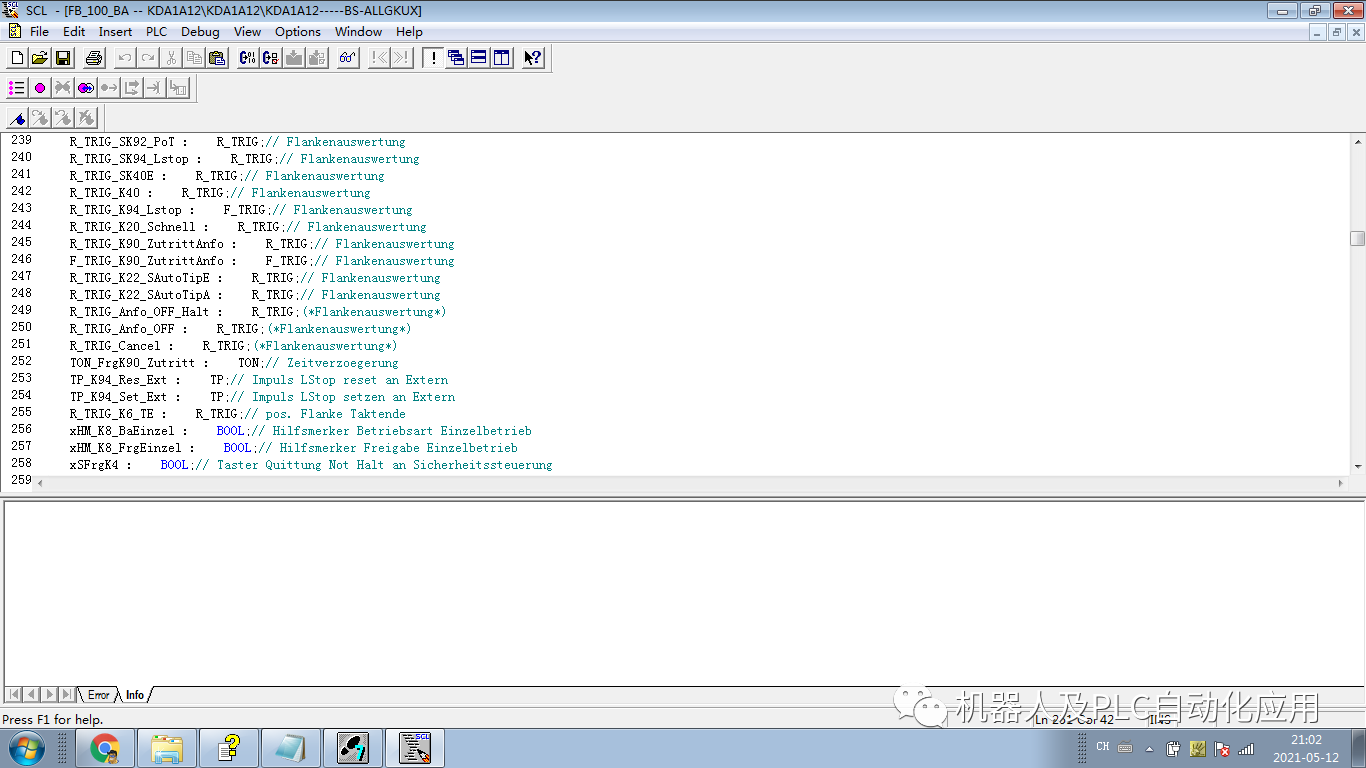Viewport: 1366px width, 768px height.
Task: Click the first-tab scroll button beside Error tab
Action: [x=14, y=694]
